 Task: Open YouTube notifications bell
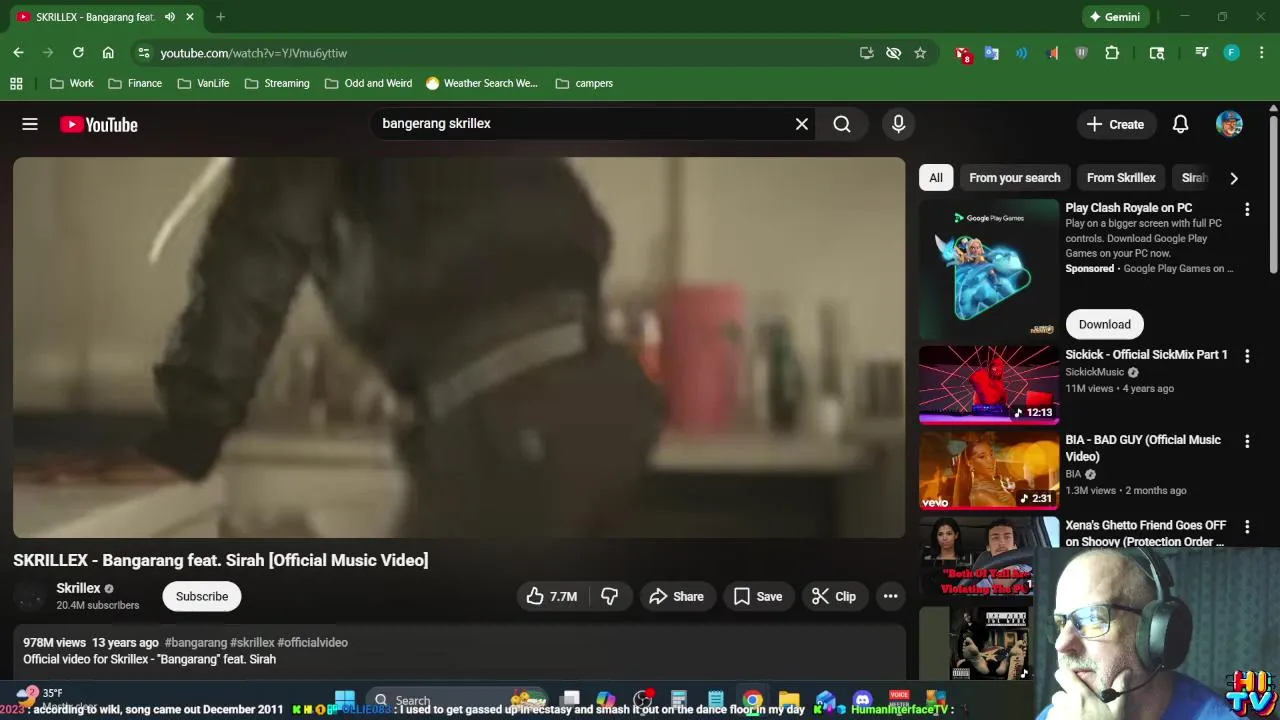(x=1180, y=124)
